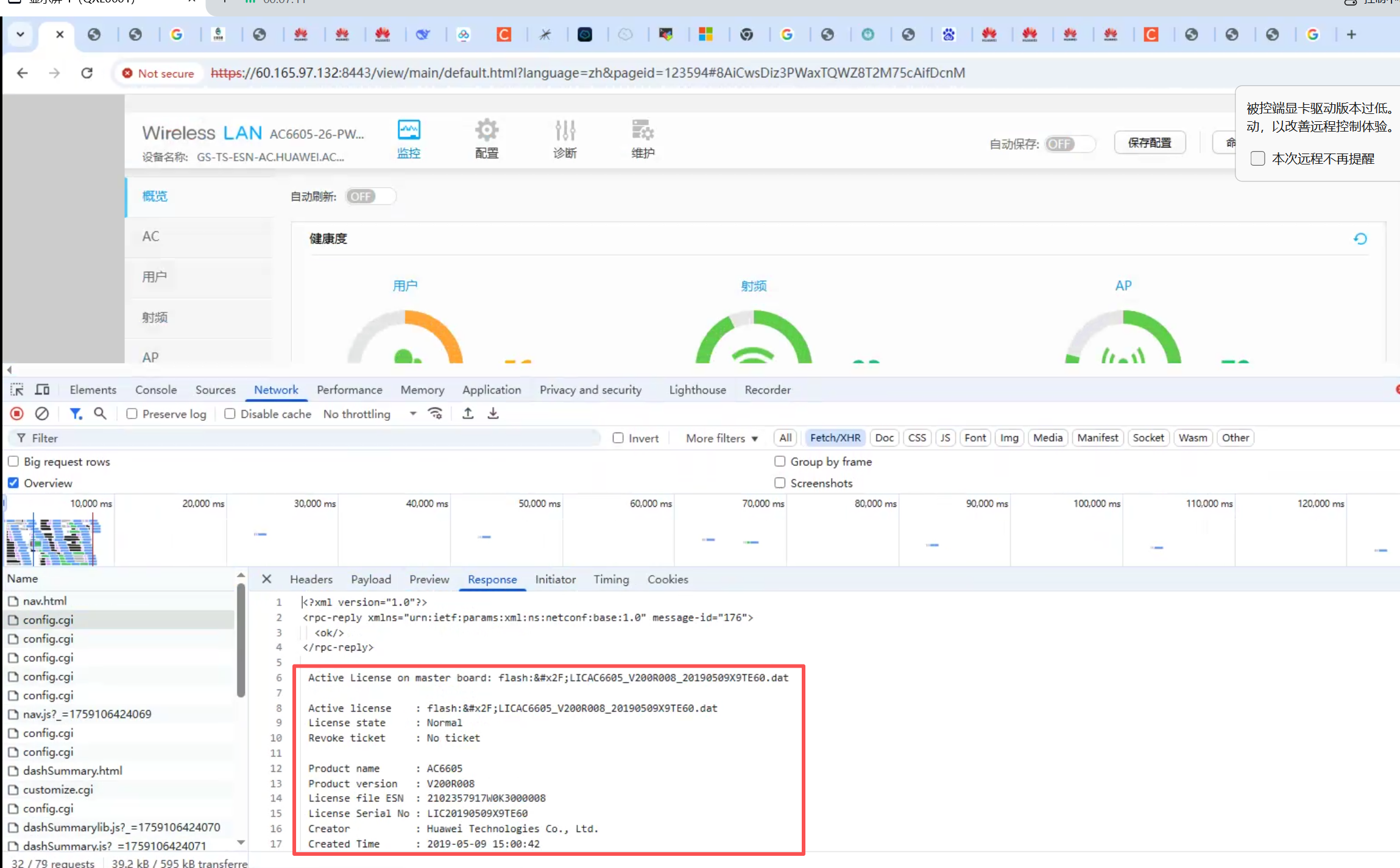
Task: Expand the No throttling dropdown
Action: (x=369, y=414)
